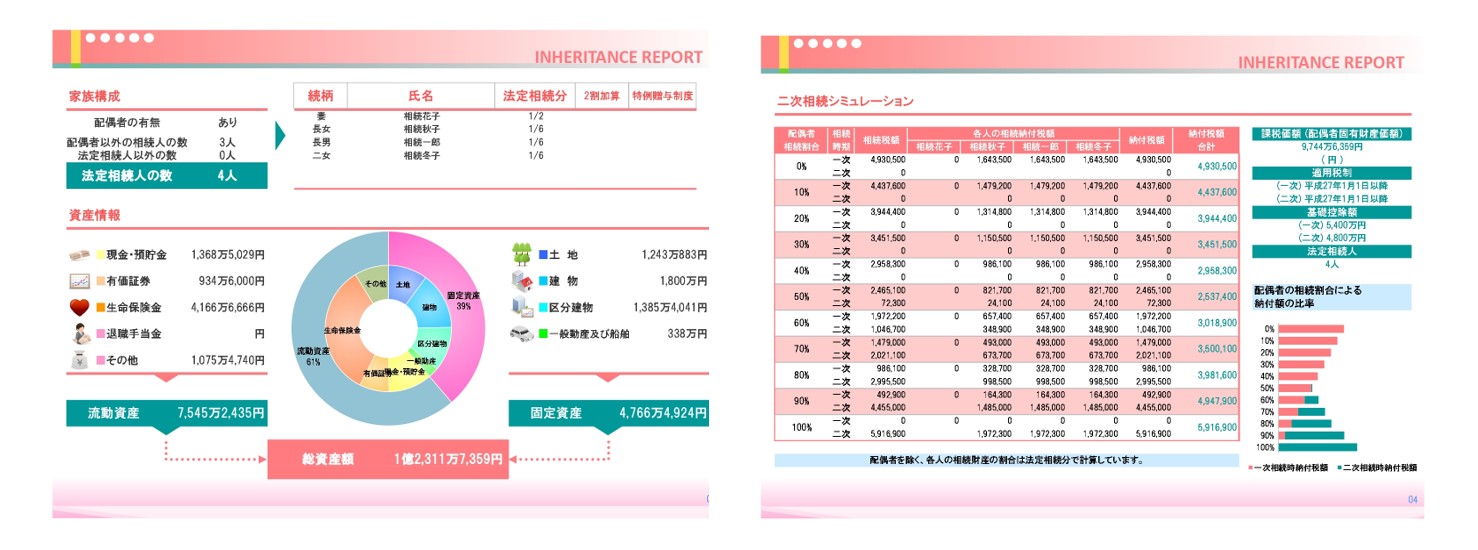Image resolution: width=1478 pixels, height=550 pixels.
Task: Select the 50% spouse inheritance ratio row
Action: [x=1006, y=297]
